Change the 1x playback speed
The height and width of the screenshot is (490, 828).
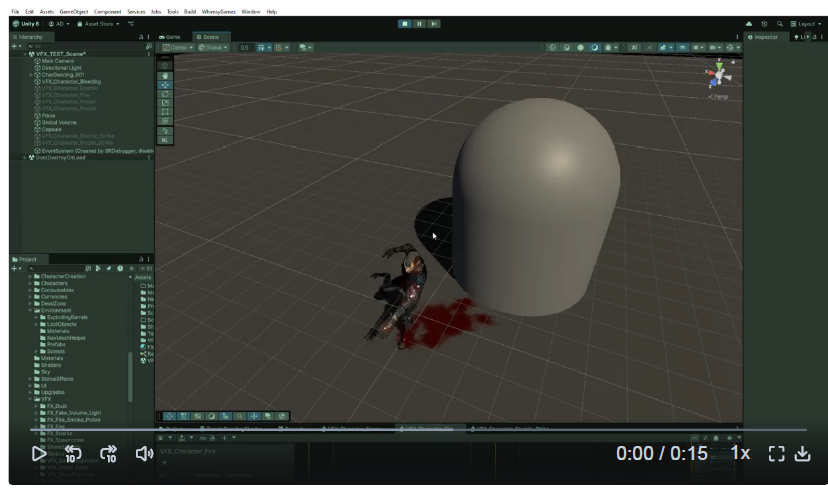740,454
